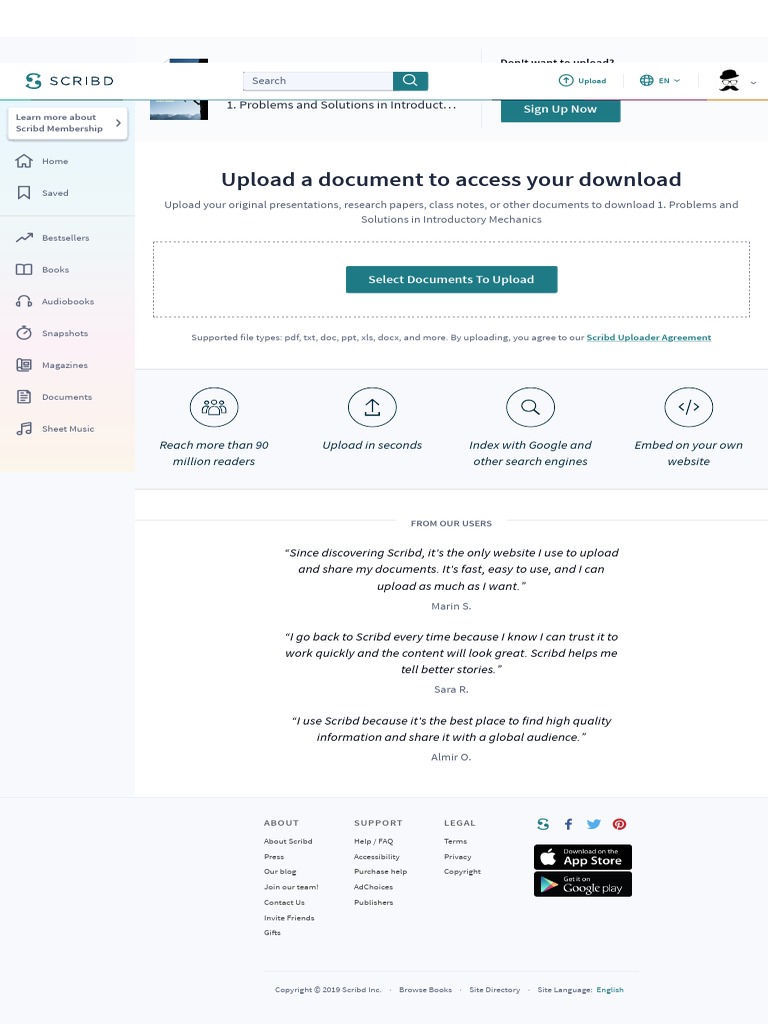Click in the Search input field
768x1024 pixels.
318,80
